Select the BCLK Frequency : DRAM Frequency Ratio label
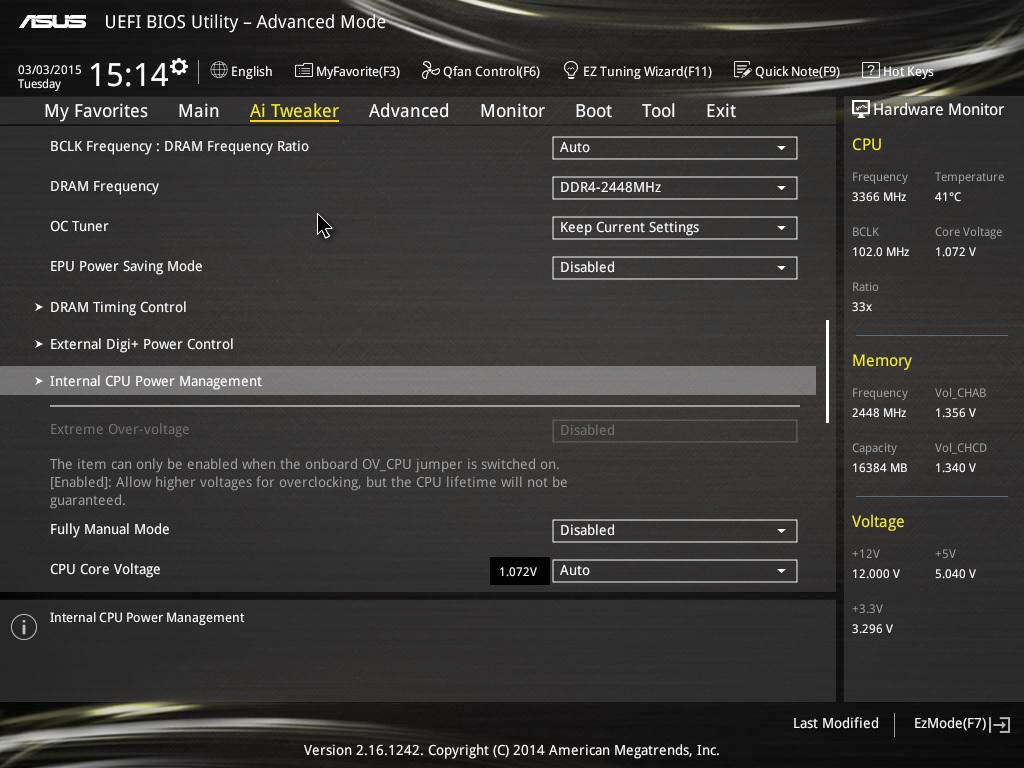 (180, 146)
